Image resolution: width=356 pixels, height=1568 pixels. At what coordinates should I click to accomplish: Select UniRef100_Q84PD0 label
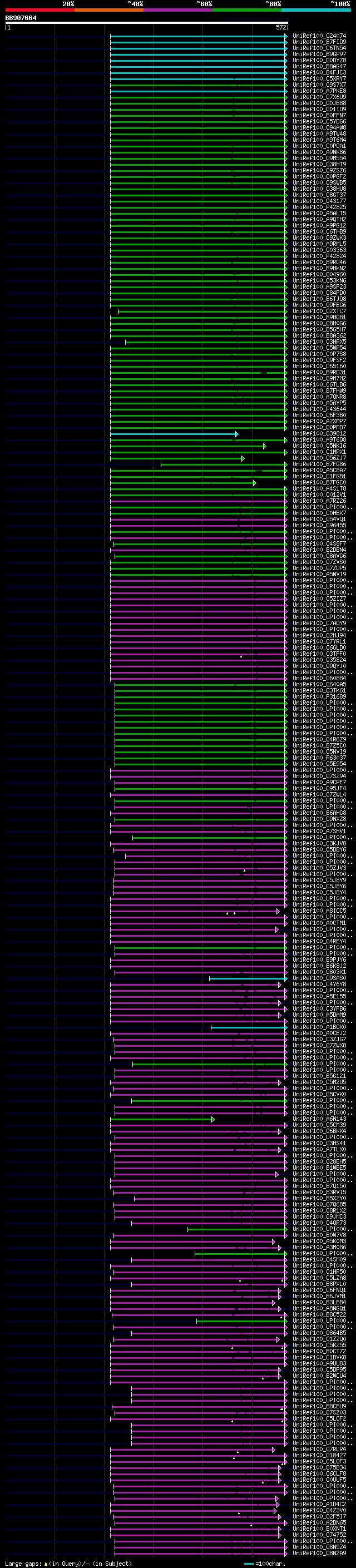pos(319,293)
